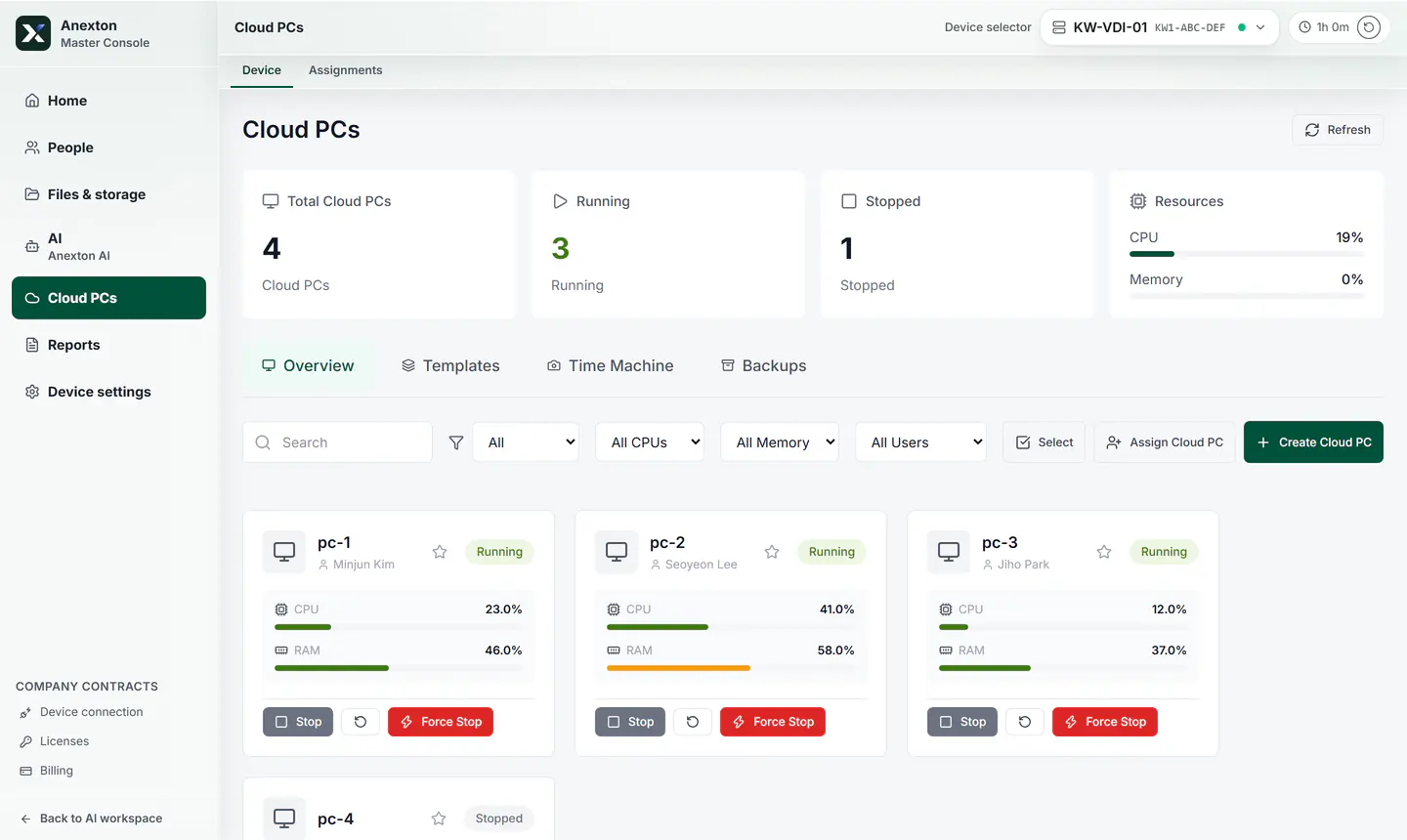Open Reports in the sidebar

point(108,345)
